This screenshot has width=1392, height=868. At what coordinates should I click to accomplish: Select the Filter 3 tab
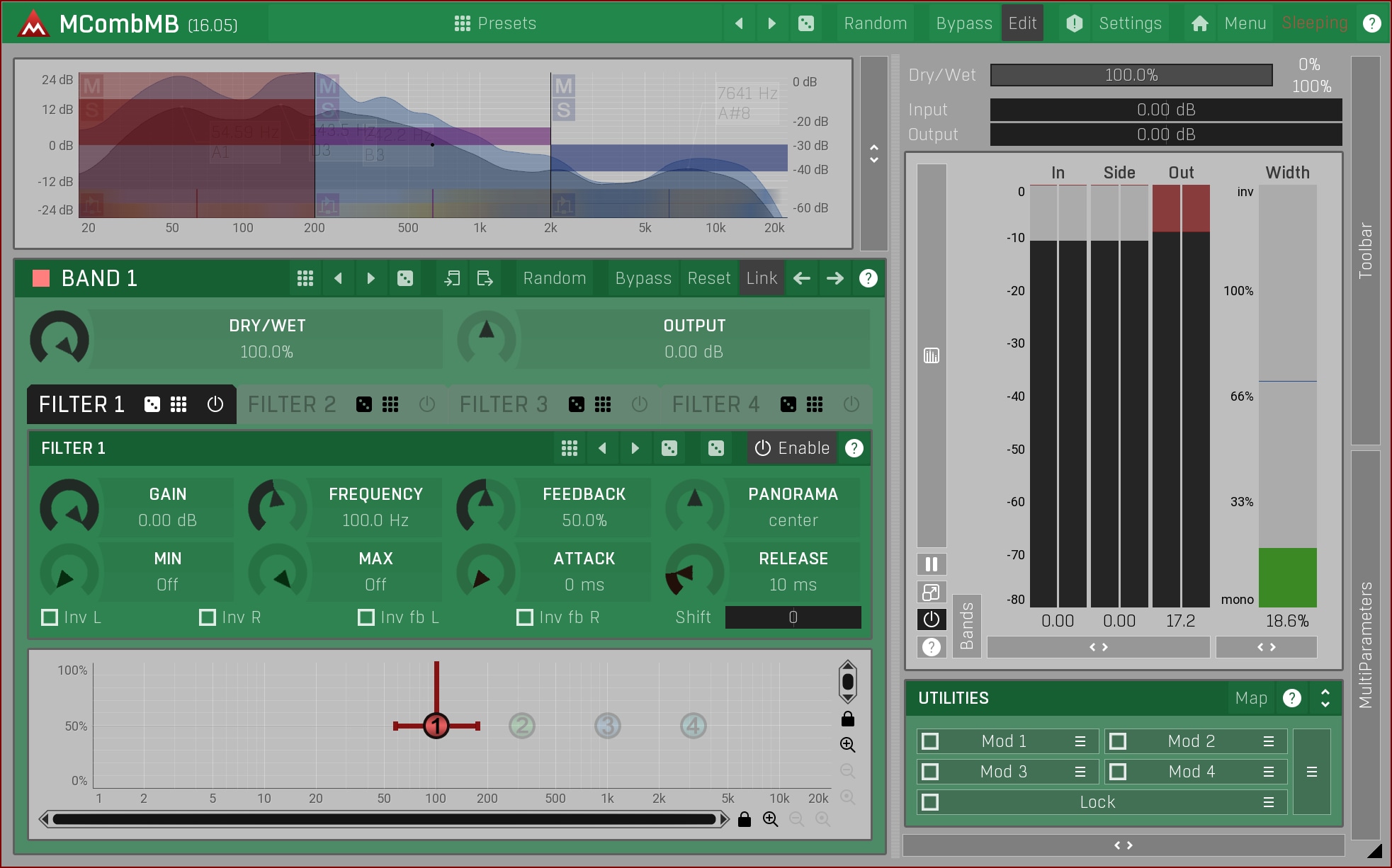pyautogui.click(x=504, y=404)
